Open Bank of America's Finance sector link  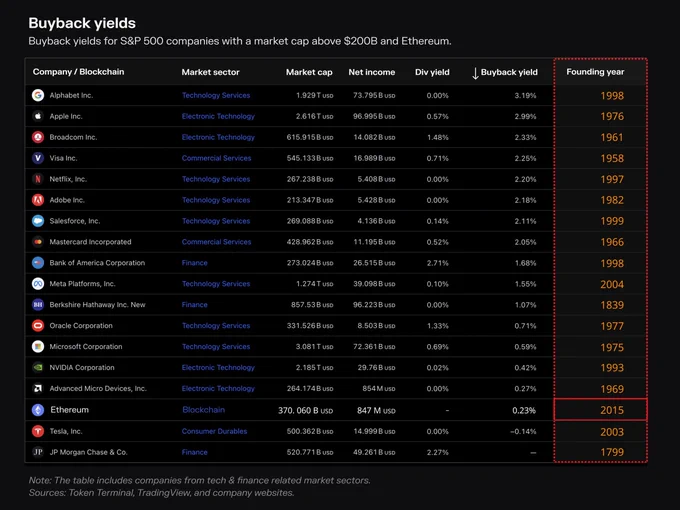[195, 263]
